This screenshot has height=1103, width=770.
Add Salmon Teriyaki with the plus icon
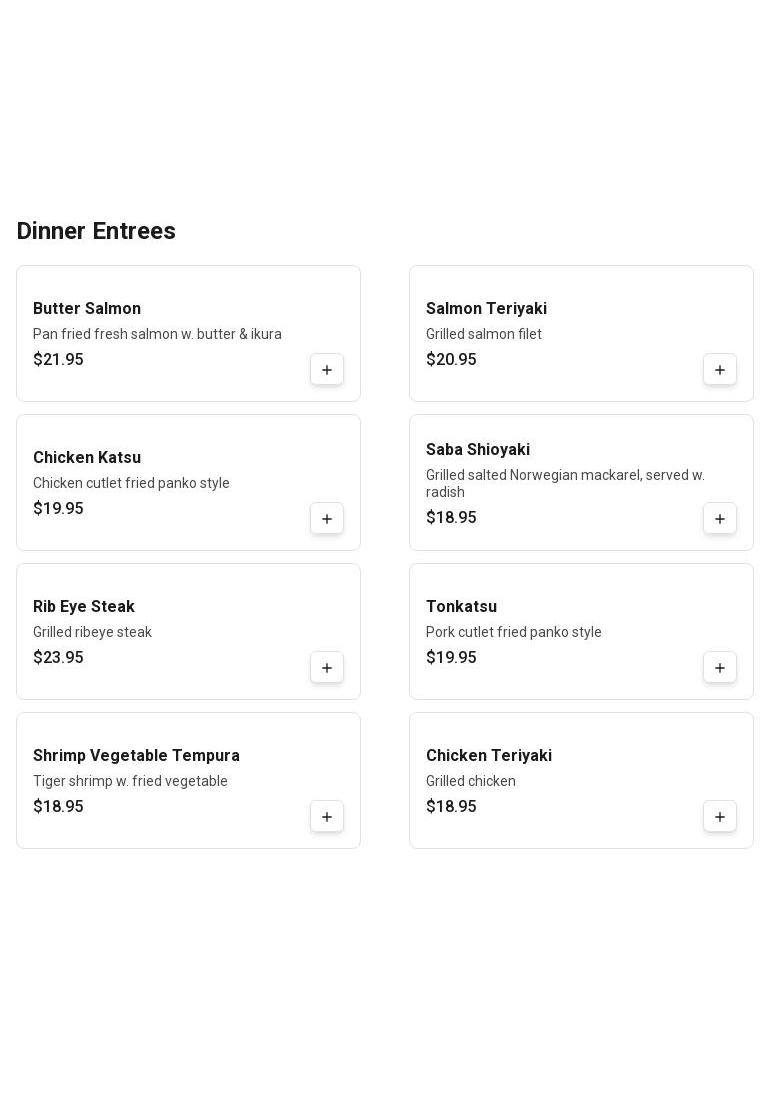(x=720, y=370)
